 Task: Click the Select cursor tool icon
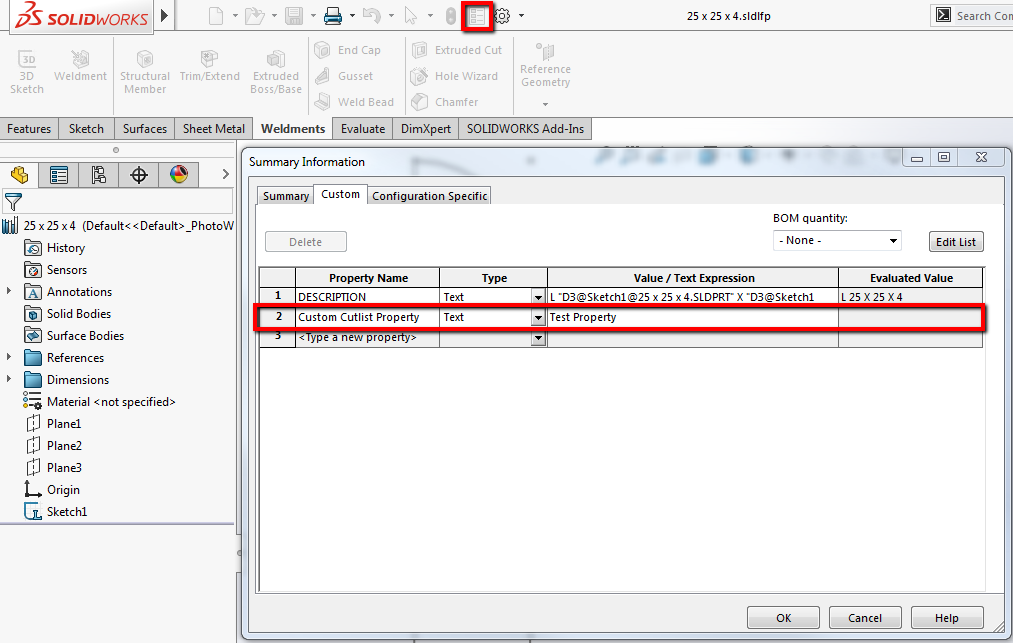click(411, 16)
